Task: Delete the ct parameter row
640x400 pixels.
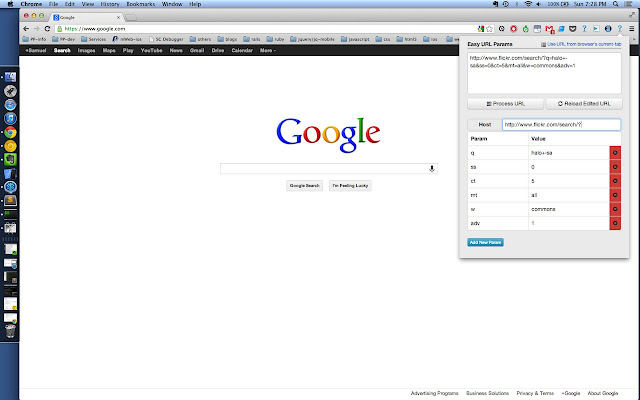Action: pos(615,181)
